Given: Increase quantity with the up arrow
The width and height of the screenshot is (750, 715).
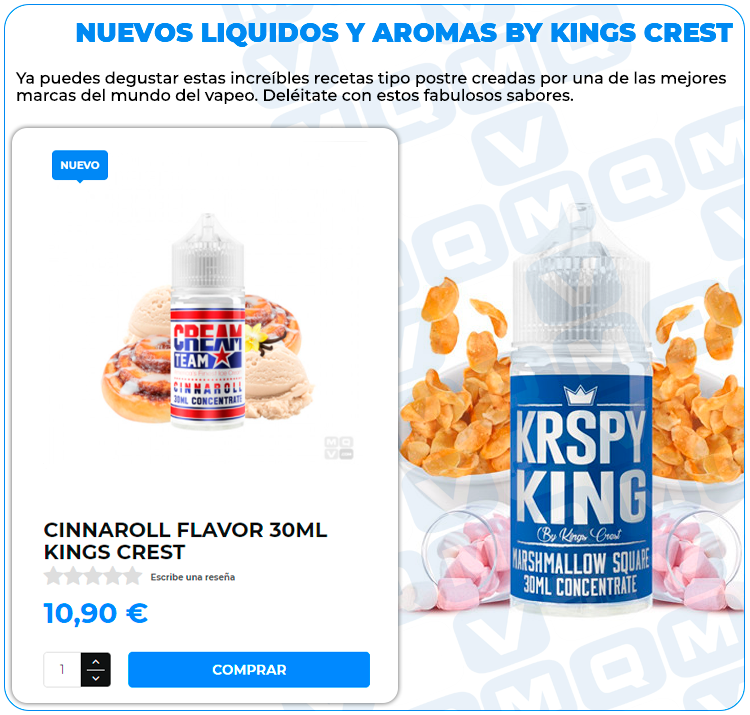Looking at the screenshot, I should [96, 661].
